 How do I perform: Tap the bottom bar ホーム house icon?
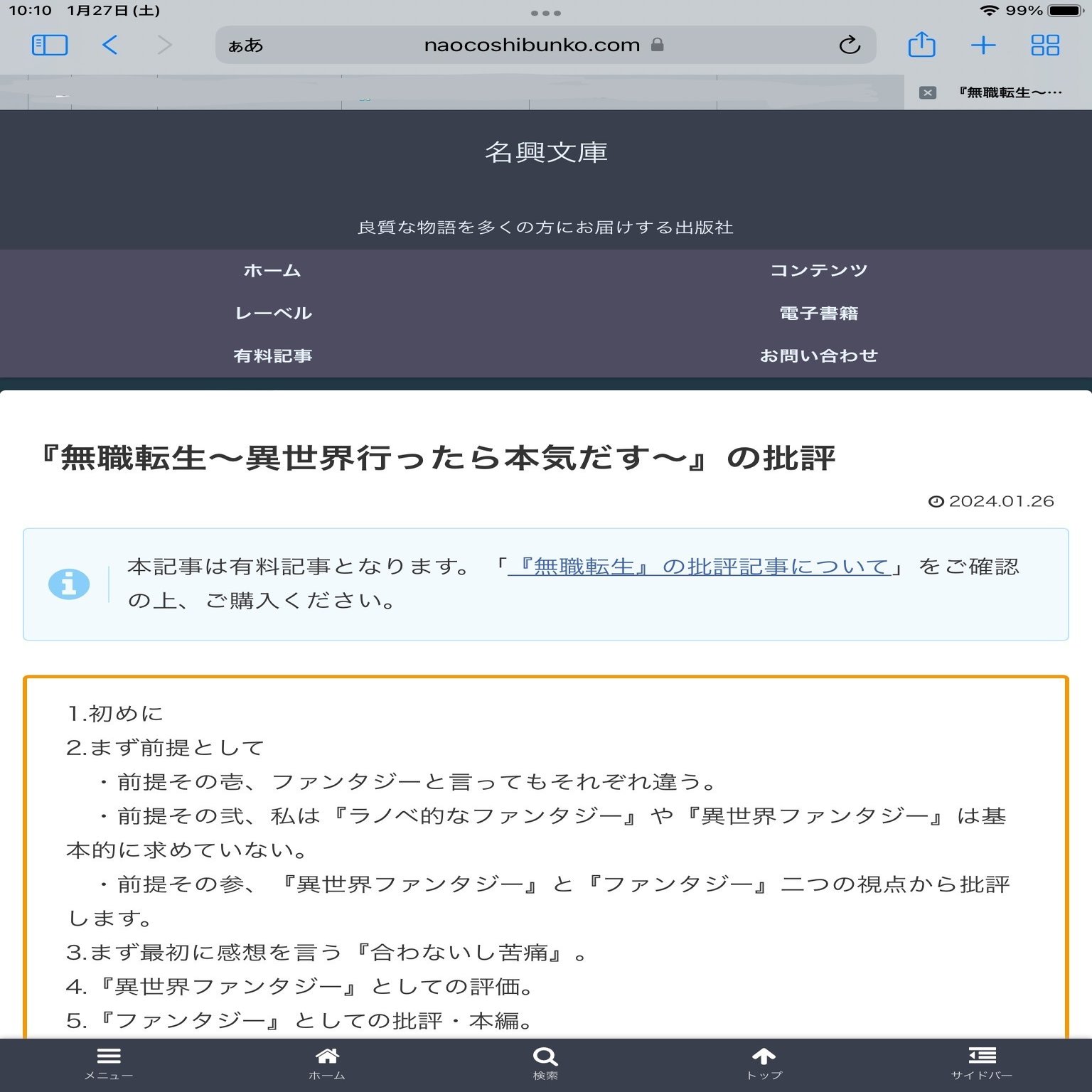click(x=327, y=1064)
